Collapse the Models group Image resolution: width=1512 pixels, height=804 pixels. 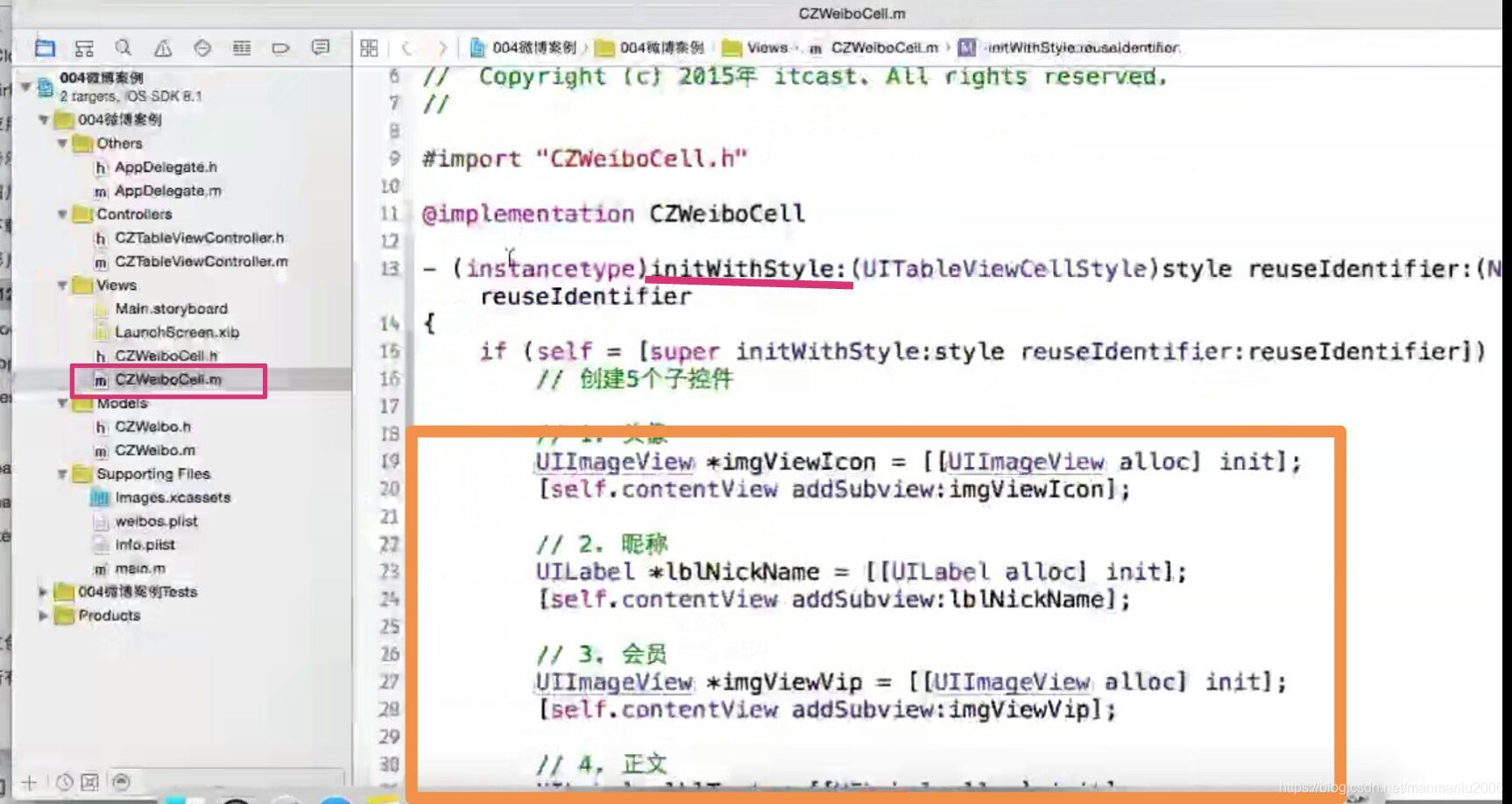click(x=62, y=404)
